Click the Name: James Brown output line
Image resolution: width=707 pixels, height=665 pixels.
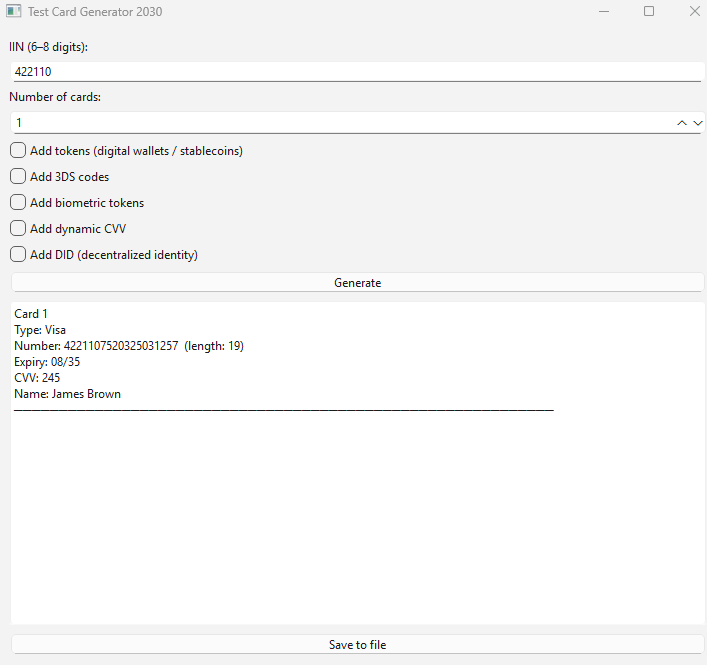[68, 394]
